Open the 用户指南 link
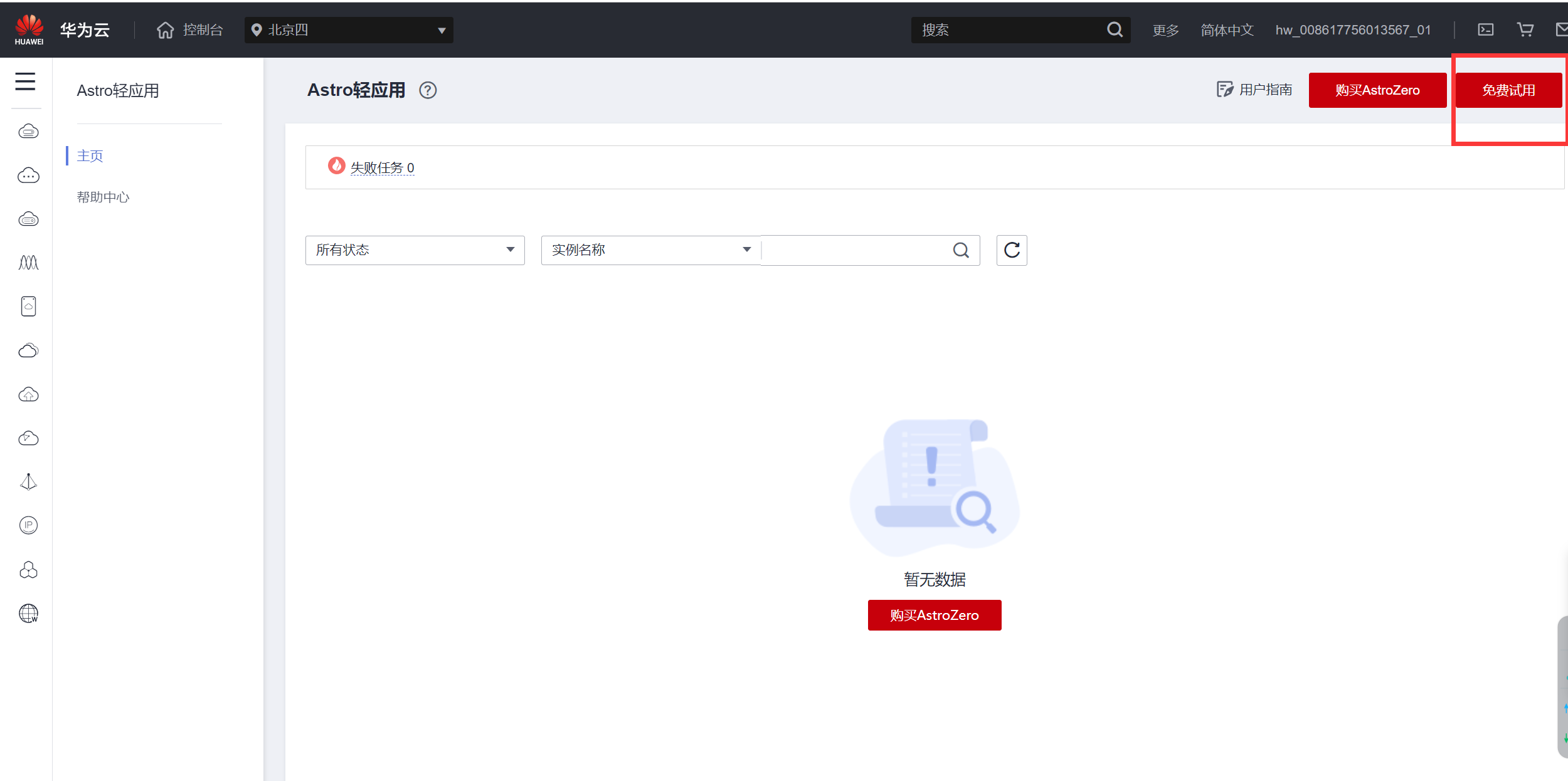Viewport: 1568px width, 781px height. 1254,90
